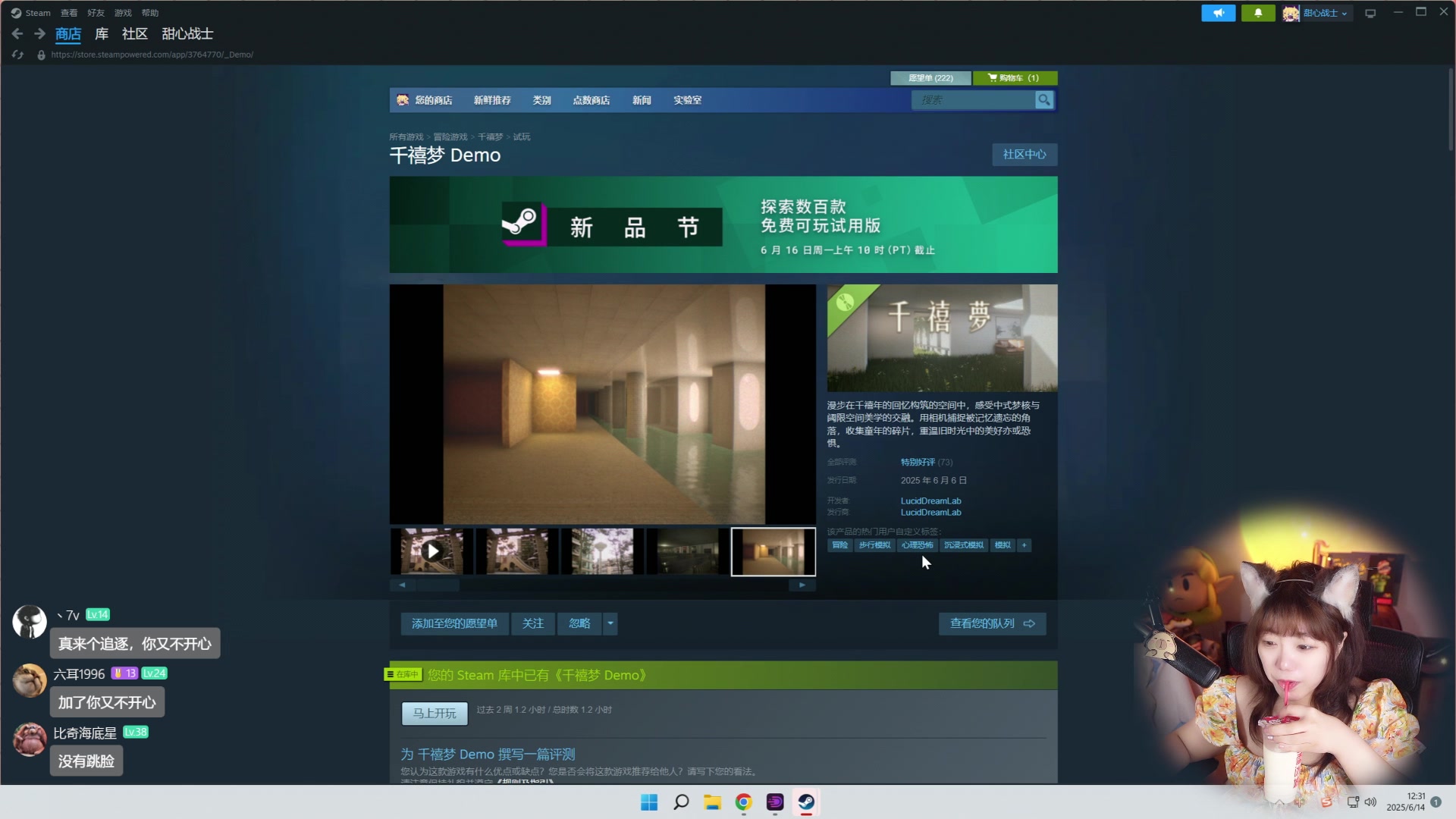Click thumbnail strip left arrow
The height and width of the screenshot is (819, 1456).
click(402, 585)
